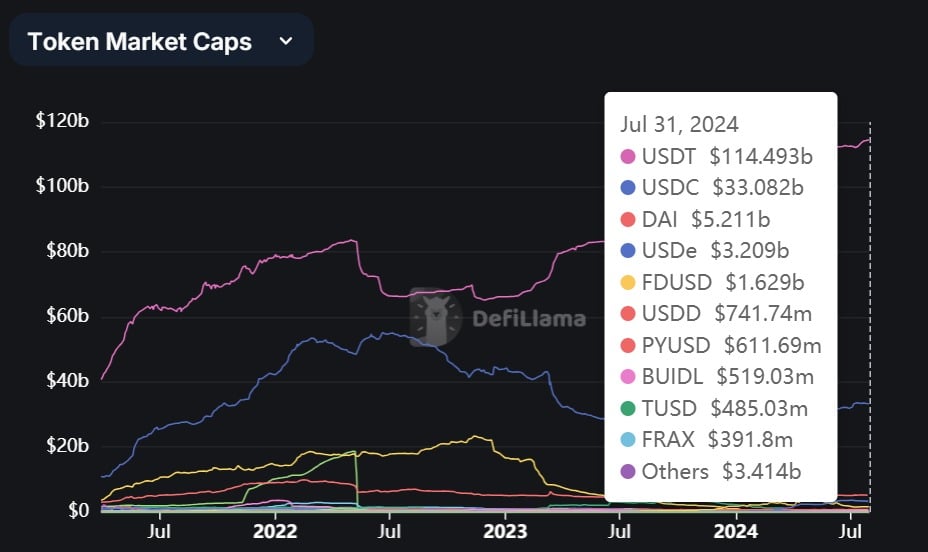Image resolution: width=928 pixels, height=552 pixels.
Task: Click the 2022 x-axis label
Action: point(275,531)
